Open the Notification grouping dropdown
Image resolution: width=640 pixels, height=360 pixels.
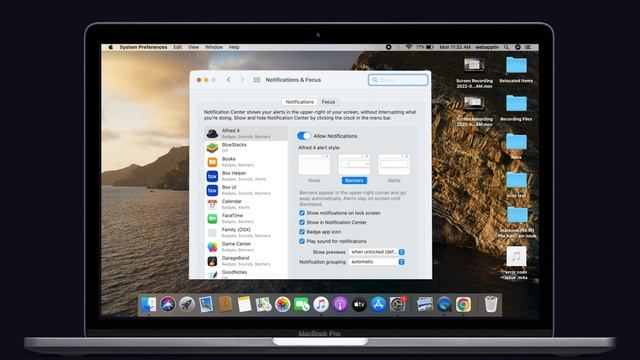point(377,262)
